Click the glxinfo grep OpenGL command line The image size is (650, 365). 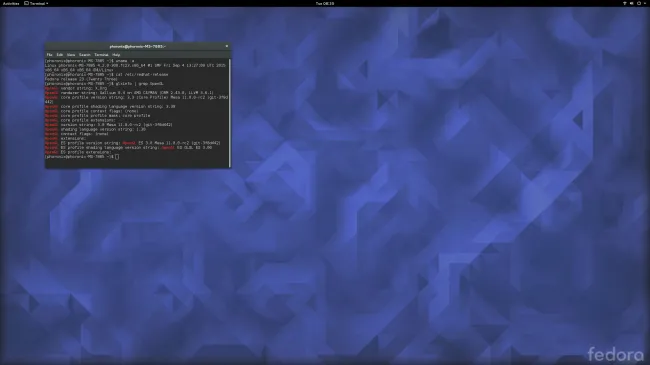(x=104, y=84)
